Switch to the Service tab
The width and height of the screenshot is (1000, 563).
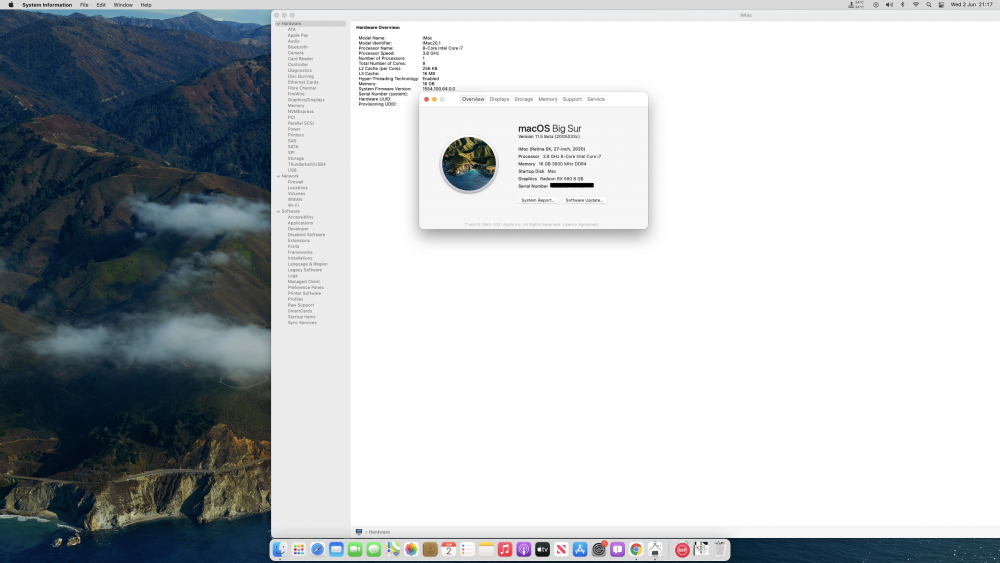[596, 99]
